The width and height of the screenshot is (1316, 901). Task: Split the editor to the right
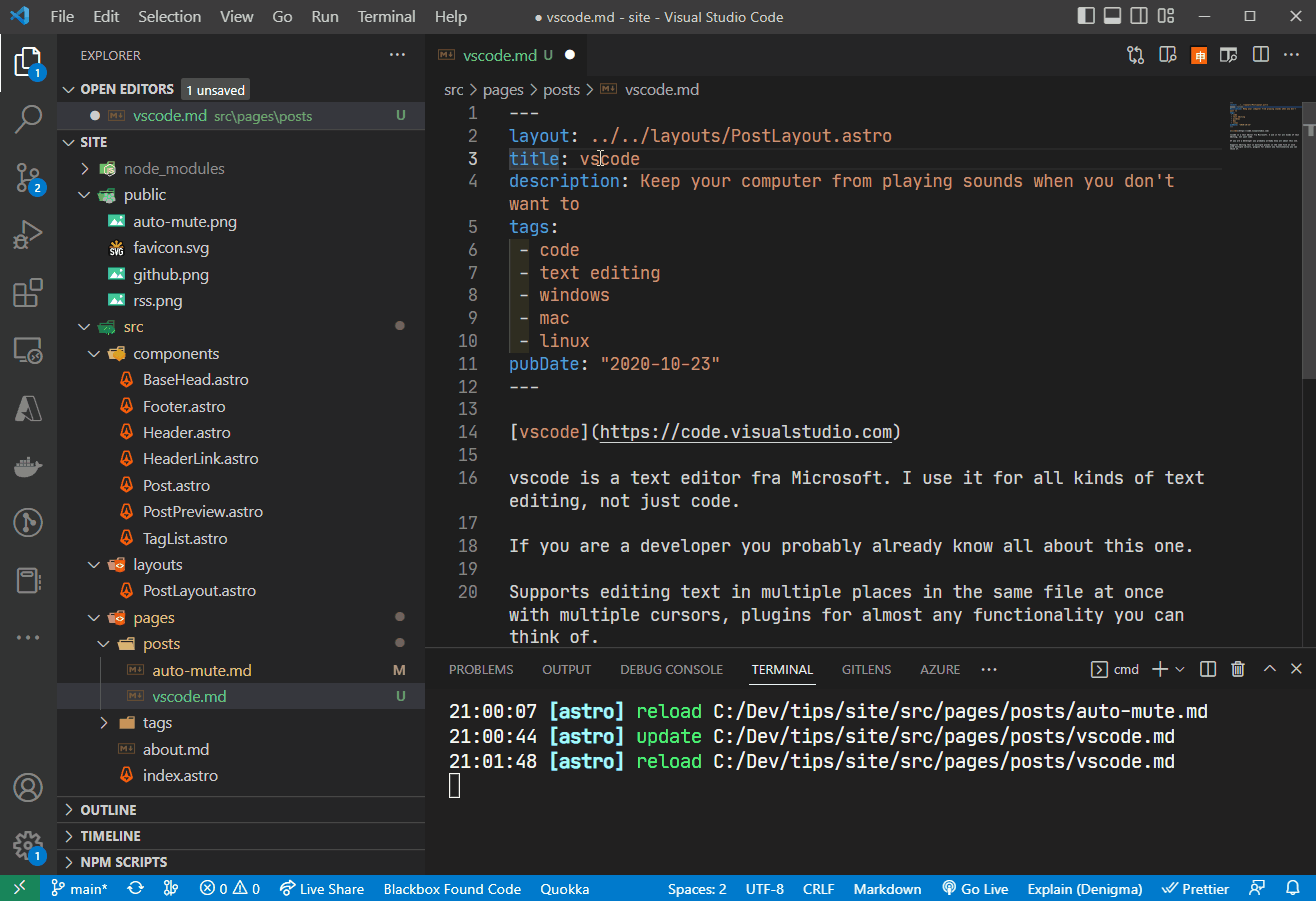pyautogui.click(x=1261, y=55)
